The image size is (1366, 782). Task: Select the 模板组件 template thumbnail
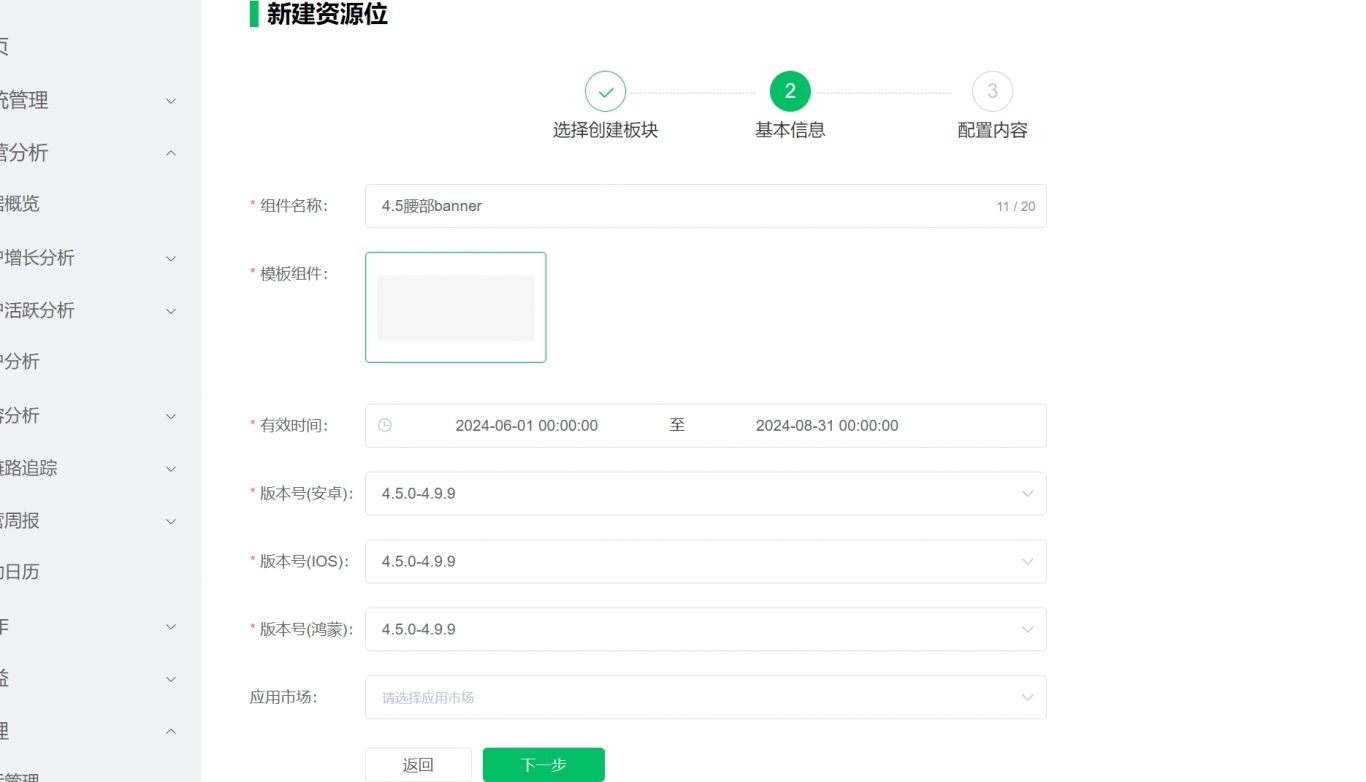455,307
